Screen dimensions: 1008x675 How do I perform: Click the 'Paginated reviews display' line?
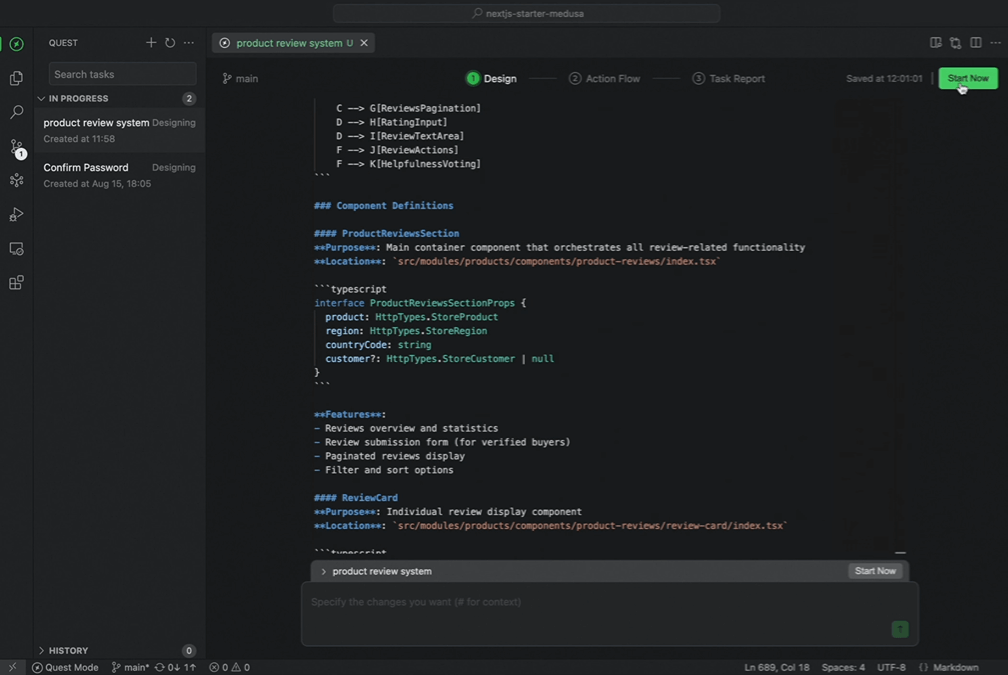click(x=389, y=456)
